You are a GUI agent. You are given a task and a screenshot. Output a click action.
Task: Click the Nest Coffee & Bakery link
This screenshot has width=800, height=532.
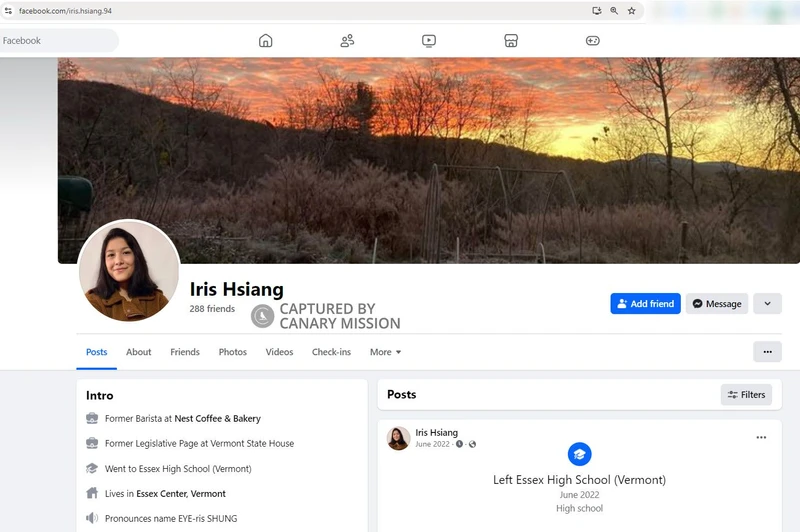tap(217, 419)
